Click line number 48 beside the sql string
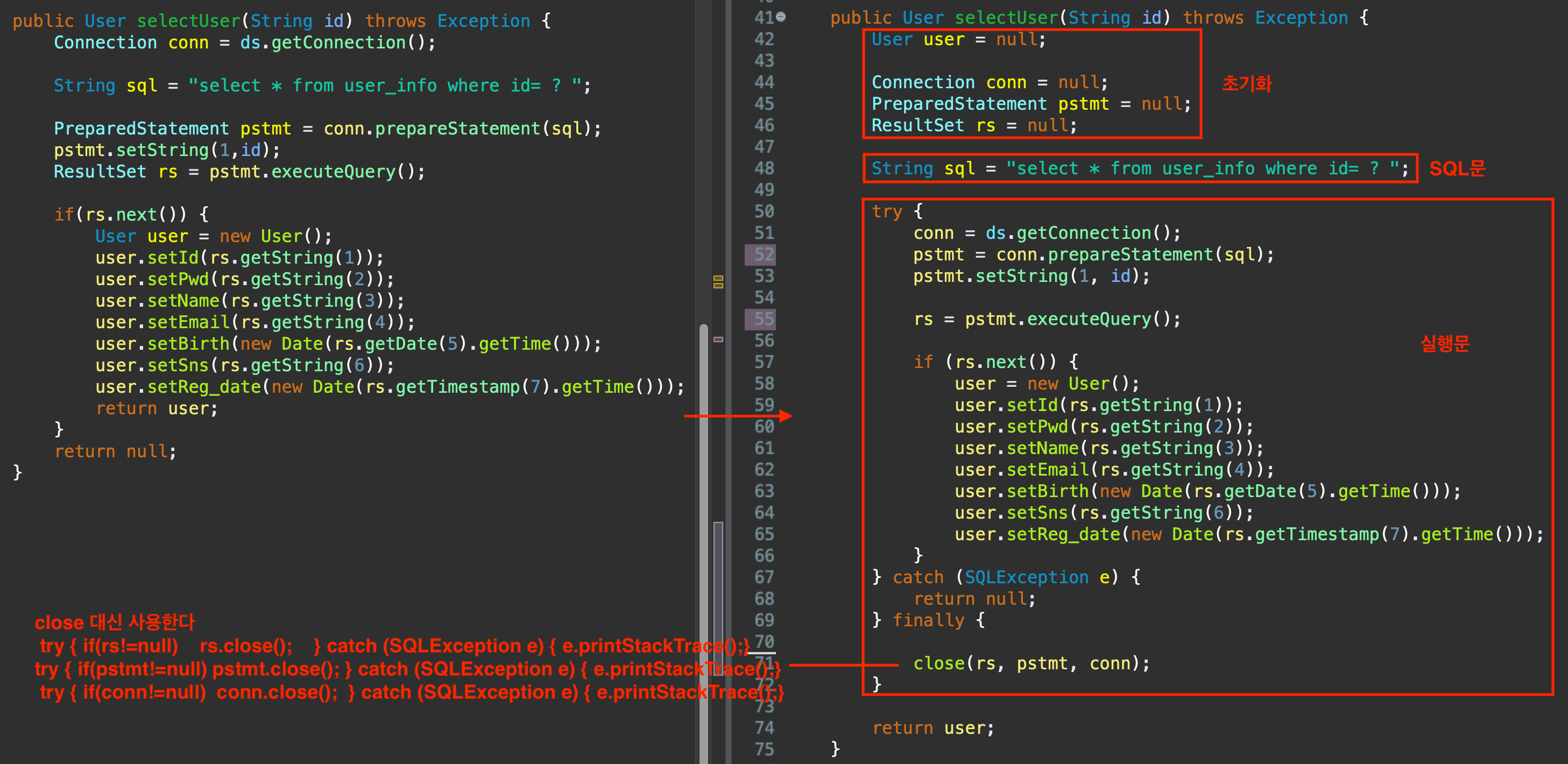Screen dimensions: 1568x764 click(x=764, y=168)
